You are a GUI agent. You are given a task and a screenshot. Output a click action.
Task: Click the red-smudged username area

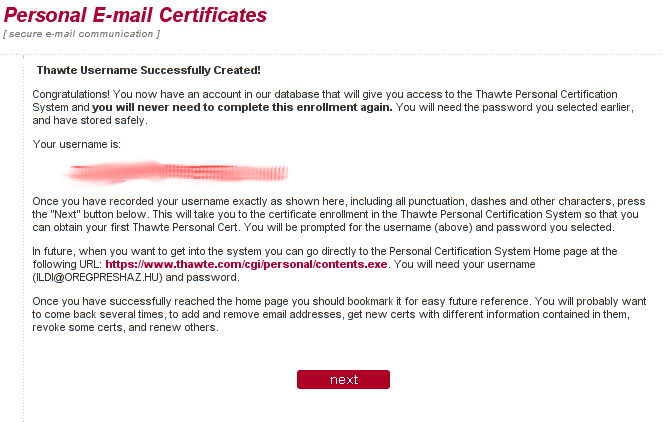click(x=176, y=173)
